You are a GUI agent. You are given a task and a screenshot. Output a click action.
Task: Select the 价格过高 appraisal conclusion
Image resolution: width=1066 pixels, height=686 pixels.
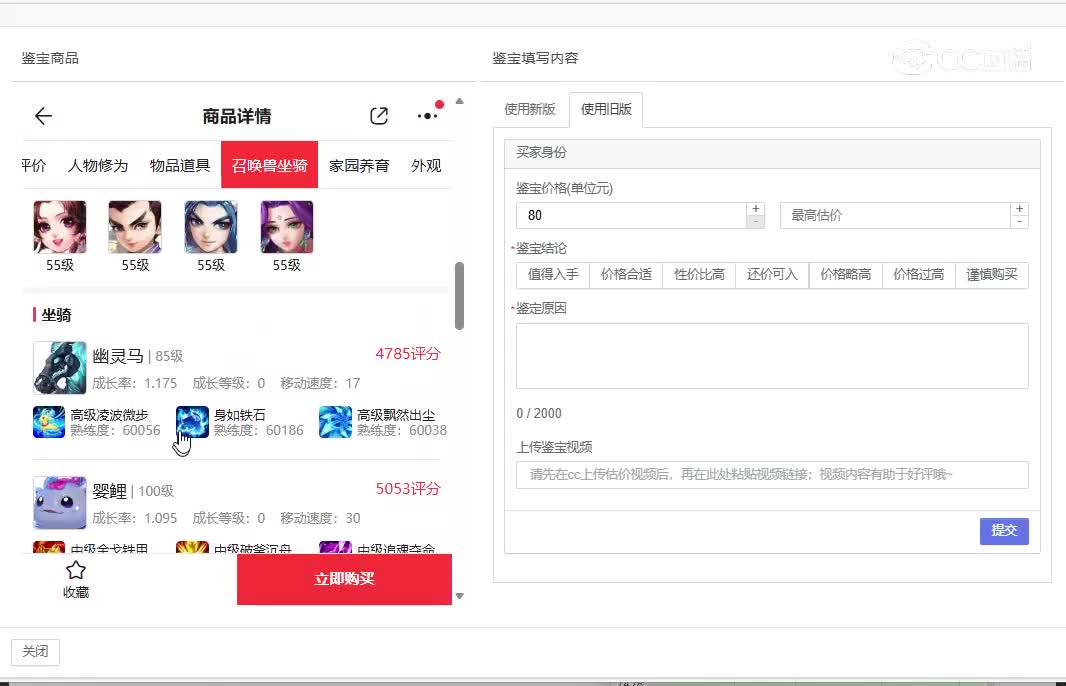tap(918, 274)
